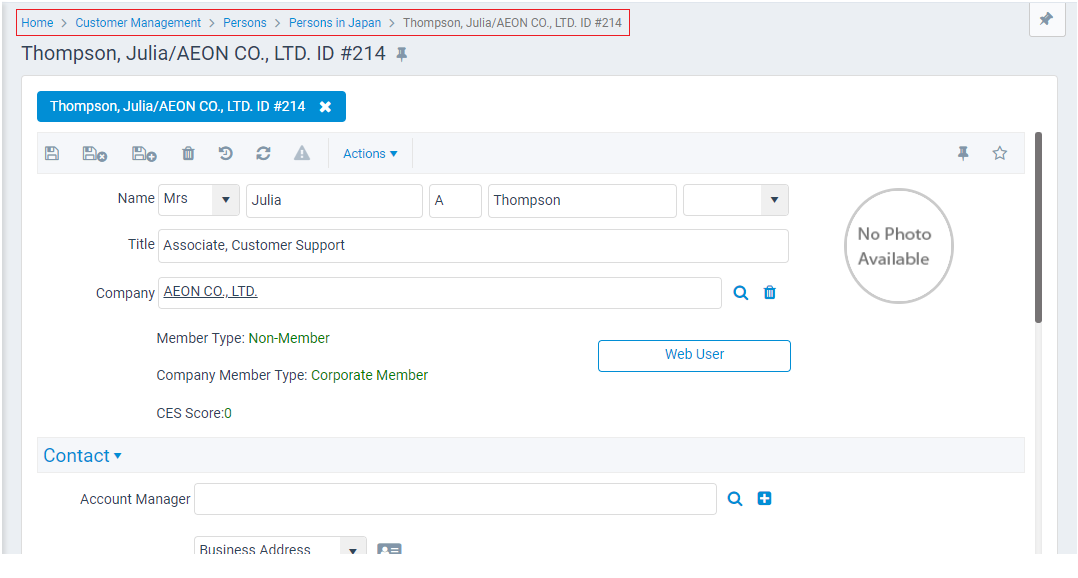The height and width of the screenshot is (578, 1078).
Task: Click the Save record icon
Action: pos(52,153)
